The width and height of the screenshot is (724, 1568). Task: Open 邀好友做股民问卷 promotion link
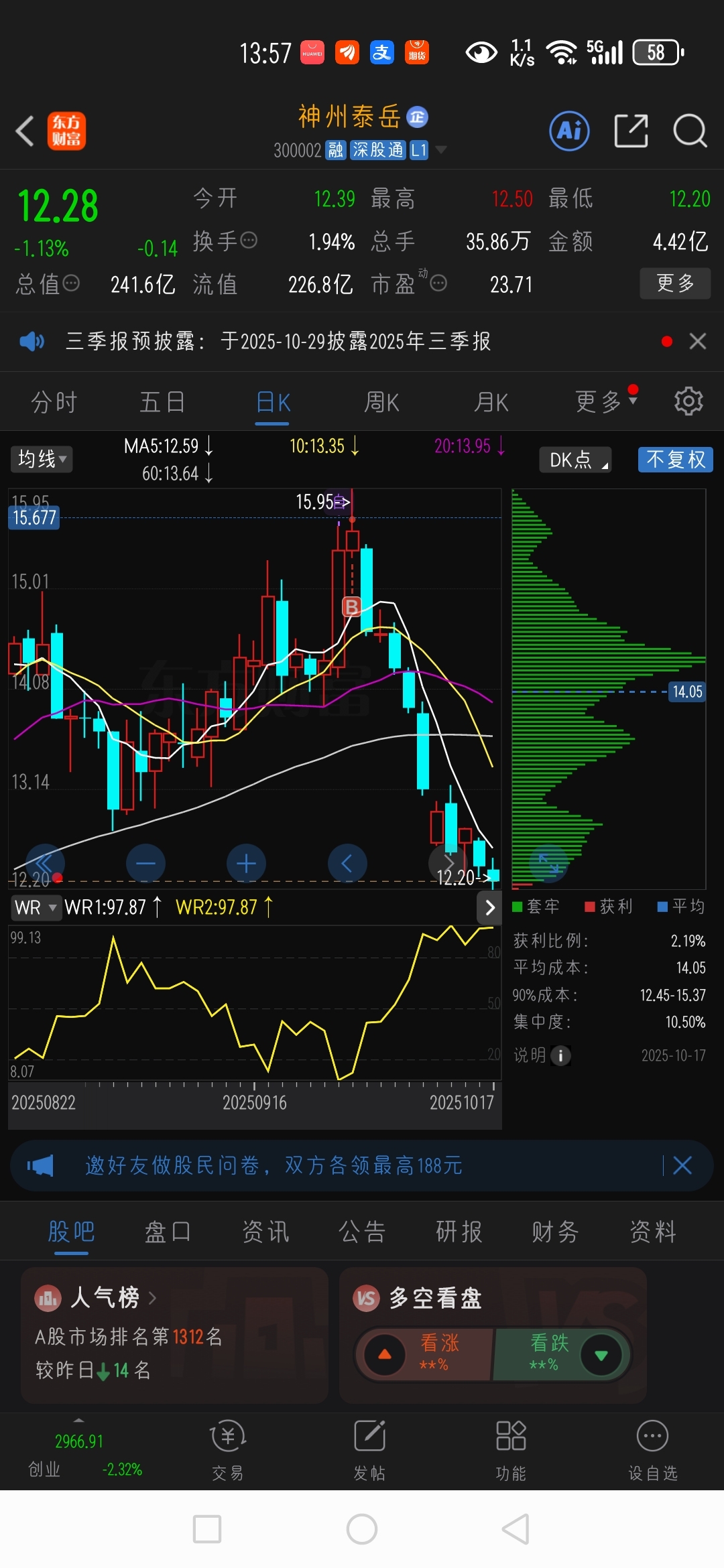coord(274,1165)
